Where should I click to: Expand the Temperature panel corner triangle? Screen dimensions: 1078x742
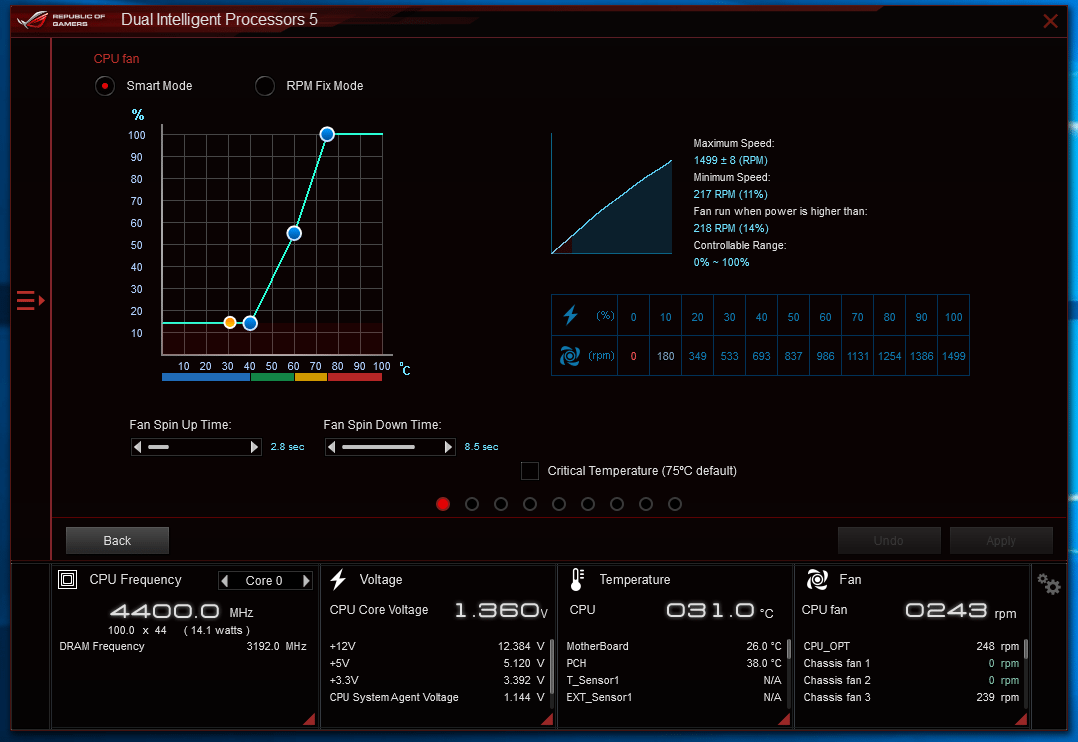(784, 719)
